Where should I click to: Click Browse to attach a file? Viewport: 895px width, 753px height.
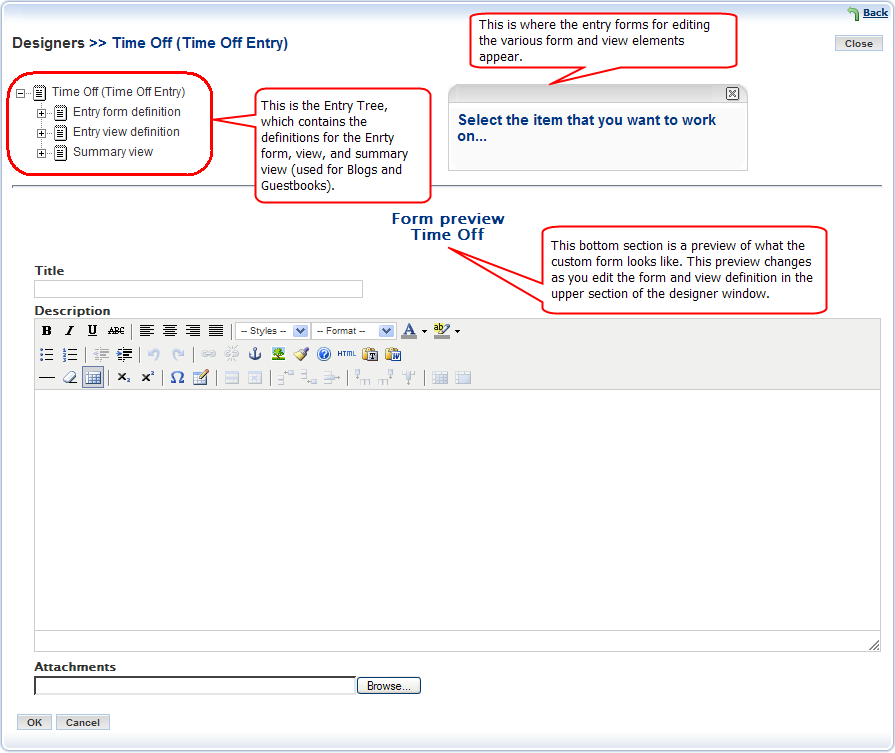tap(389, 686)
